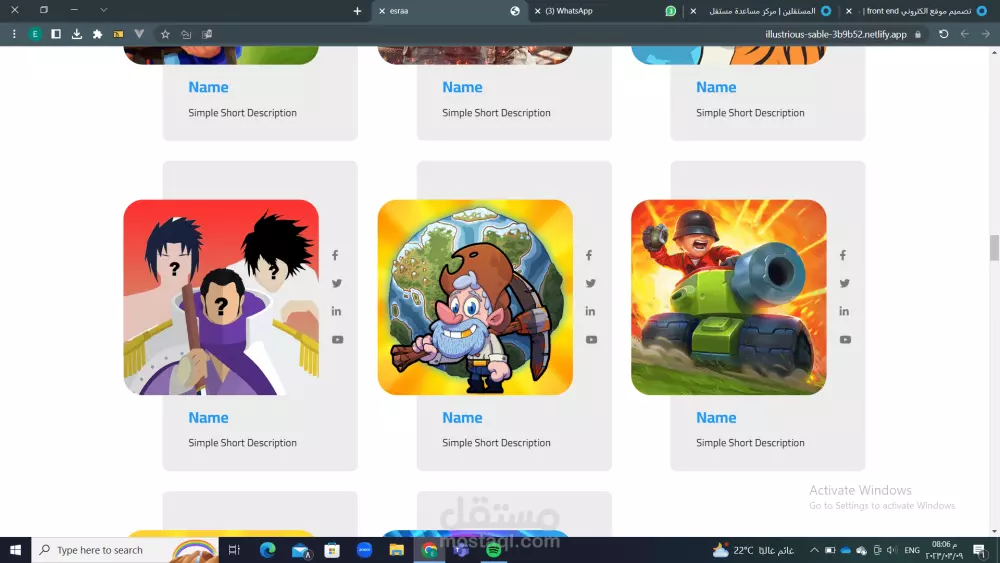Switch to المستقلين | مركز مساعدة مستقل tab

[761, 11]
